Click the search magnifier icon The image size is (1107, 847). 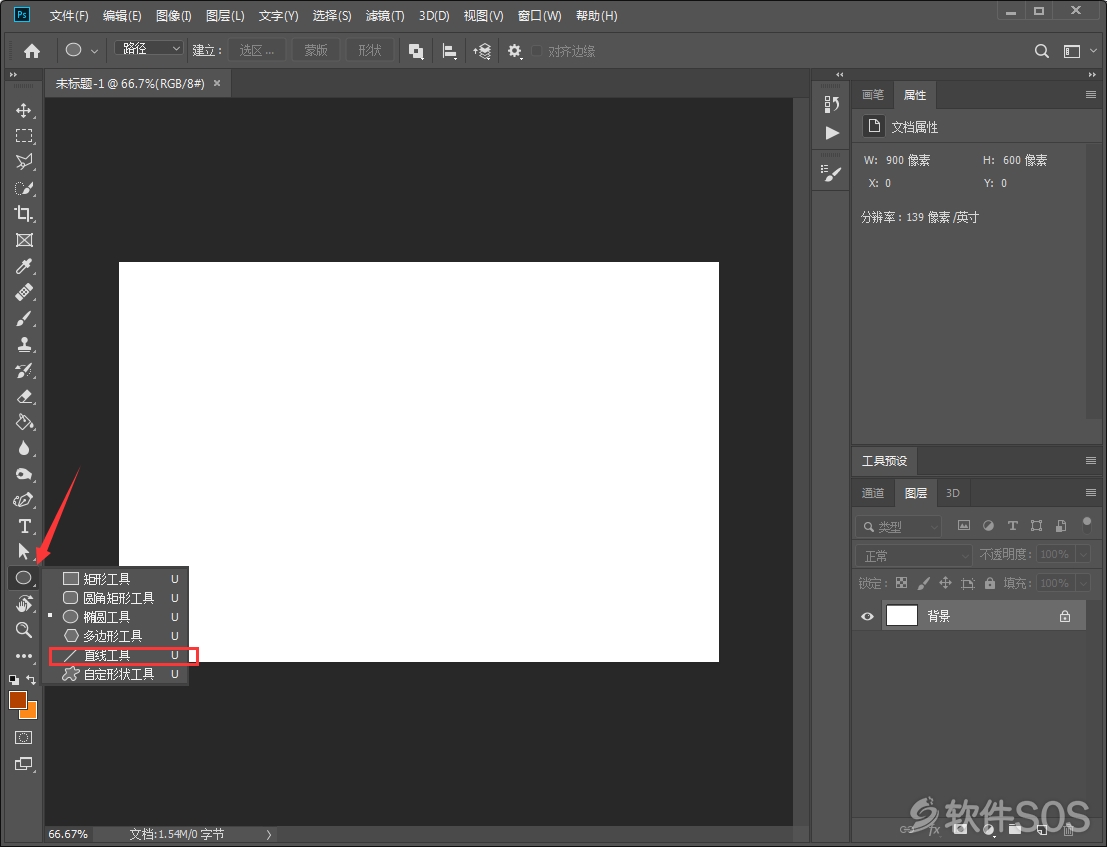pos(1041,51)
